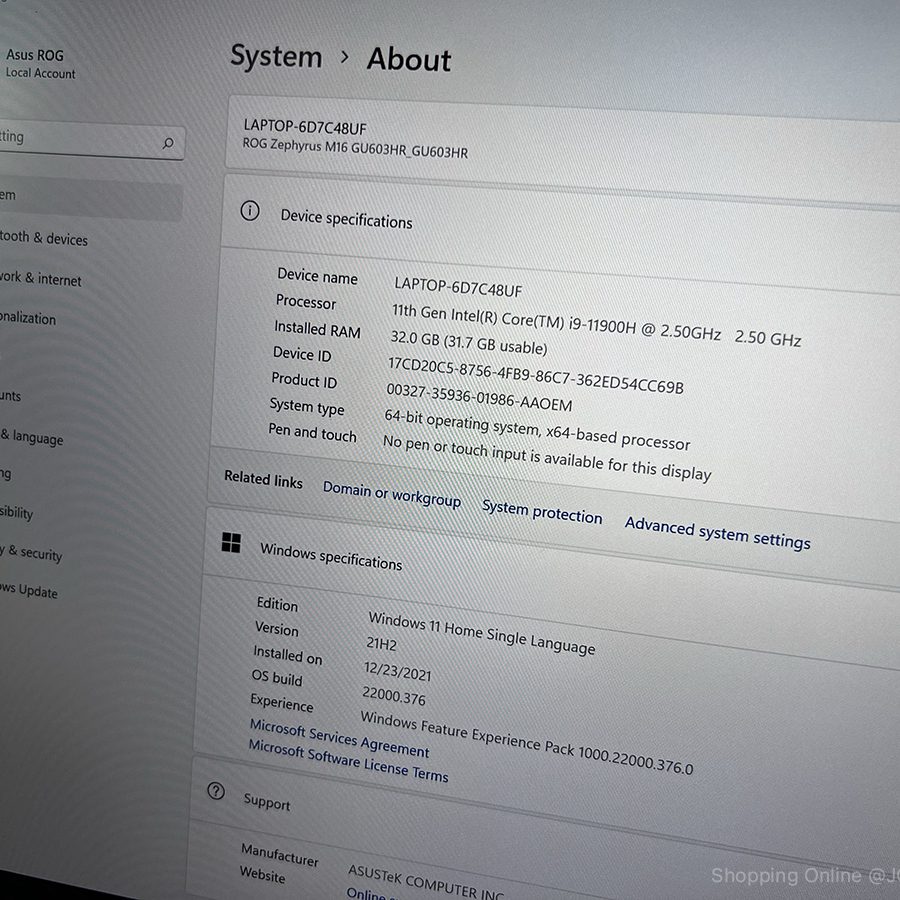900x900 pixels.
Task: Select the ASUSTeK COMPUTER INC manufacturer value
Action: (425, 883)
